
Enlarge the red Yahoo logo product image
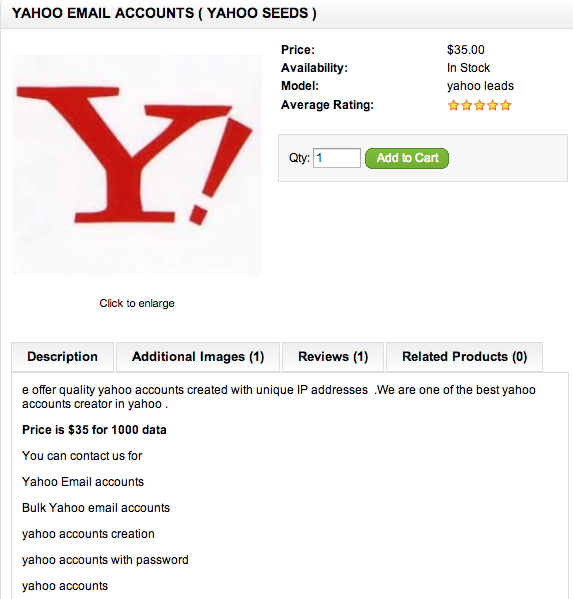137,165
